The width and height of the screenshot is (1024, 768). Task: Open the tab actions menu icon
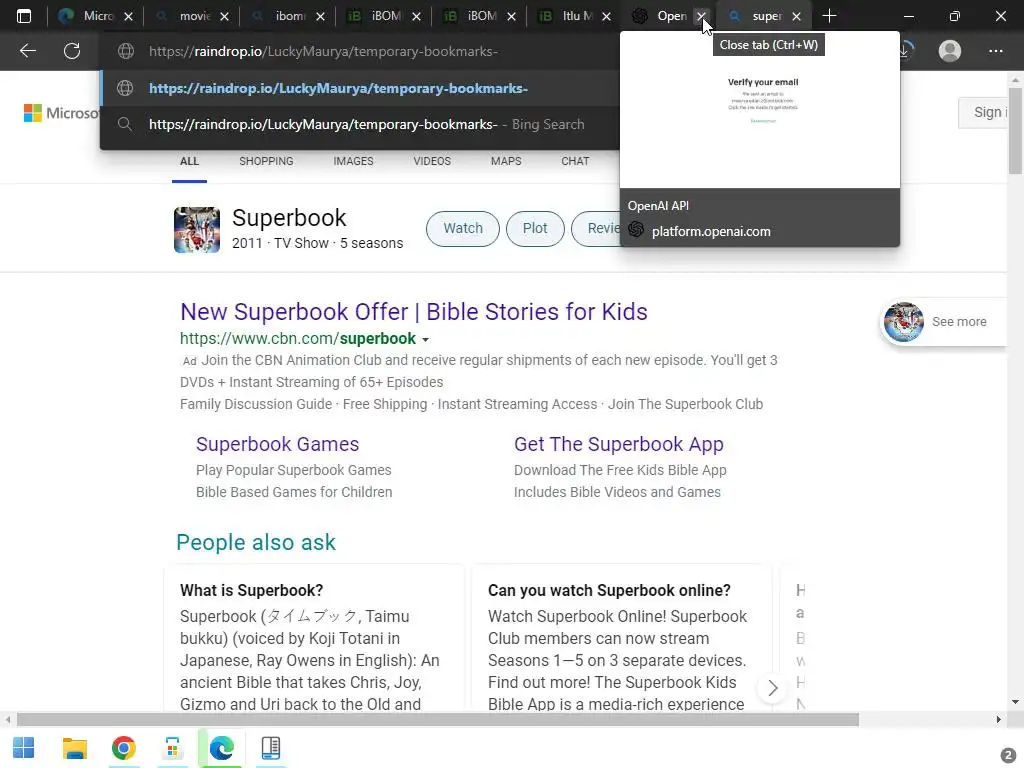[x=24, y=16]
